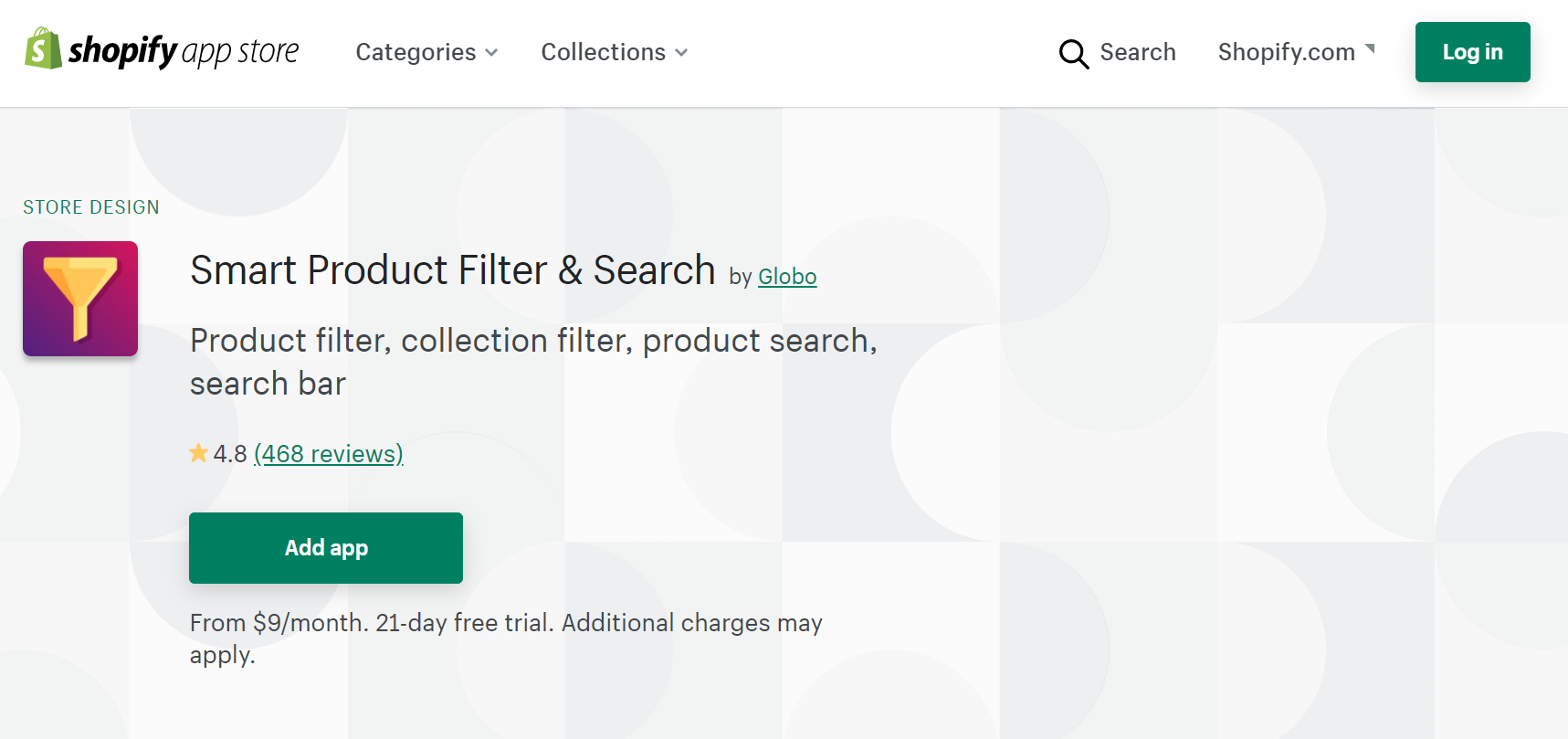Click the 'app store' wordmark text
This screenshot has height=739, width=1568.
[x=240, y=52]
